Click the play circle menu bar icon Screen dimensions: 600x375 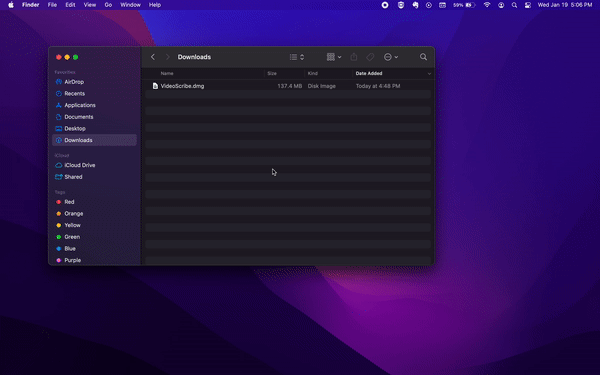pyautogui.click(x=429, y=5)
